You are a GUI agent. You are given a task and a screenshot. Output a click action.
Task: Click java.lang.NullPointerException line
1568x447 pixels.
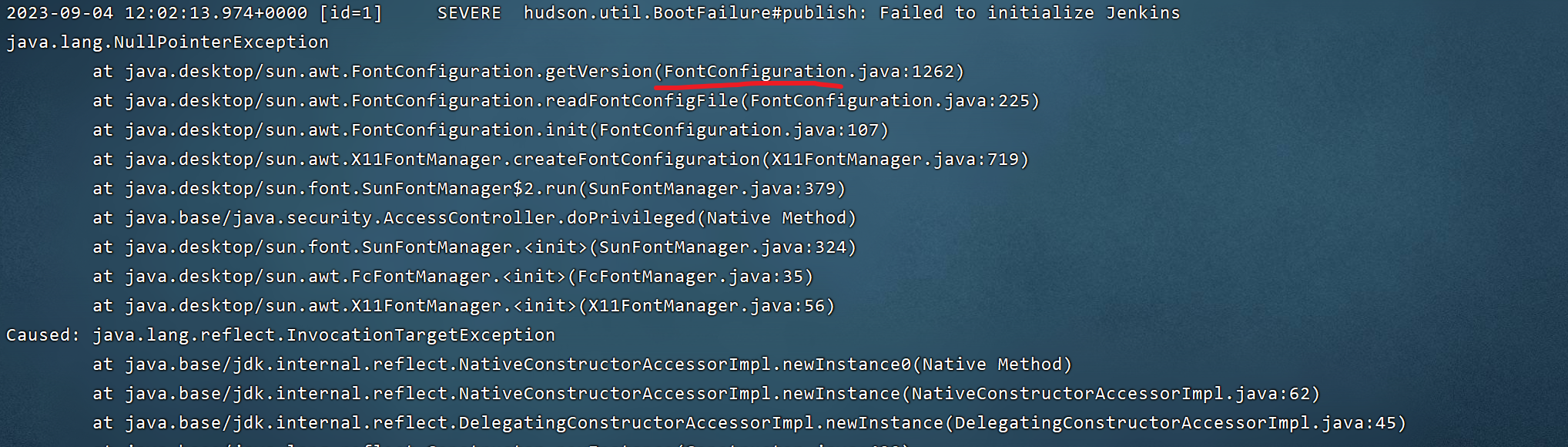(167, 42)
